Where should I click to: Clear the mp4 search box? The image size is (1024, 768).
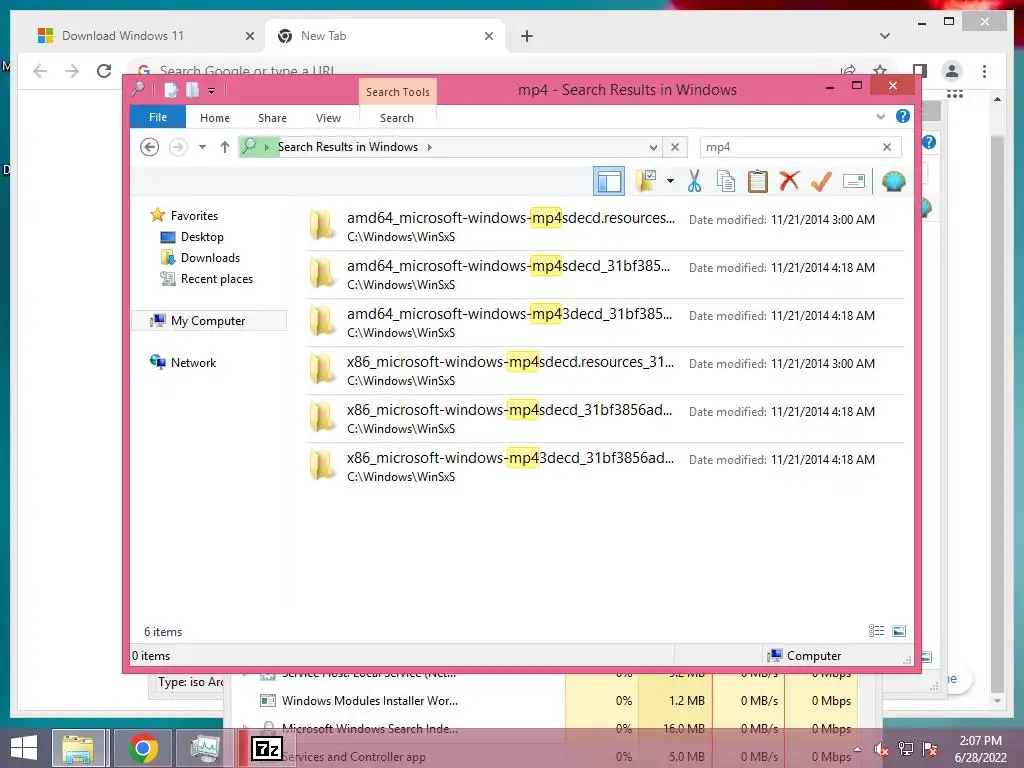(887, 147)
